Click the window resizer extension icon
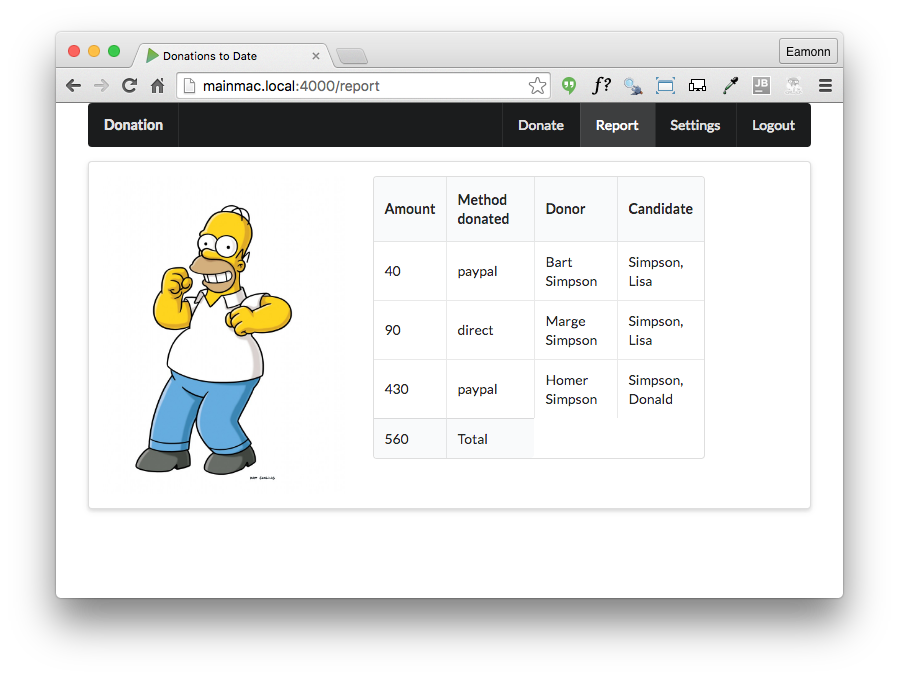Screen dimensions: 899x678 665,86
